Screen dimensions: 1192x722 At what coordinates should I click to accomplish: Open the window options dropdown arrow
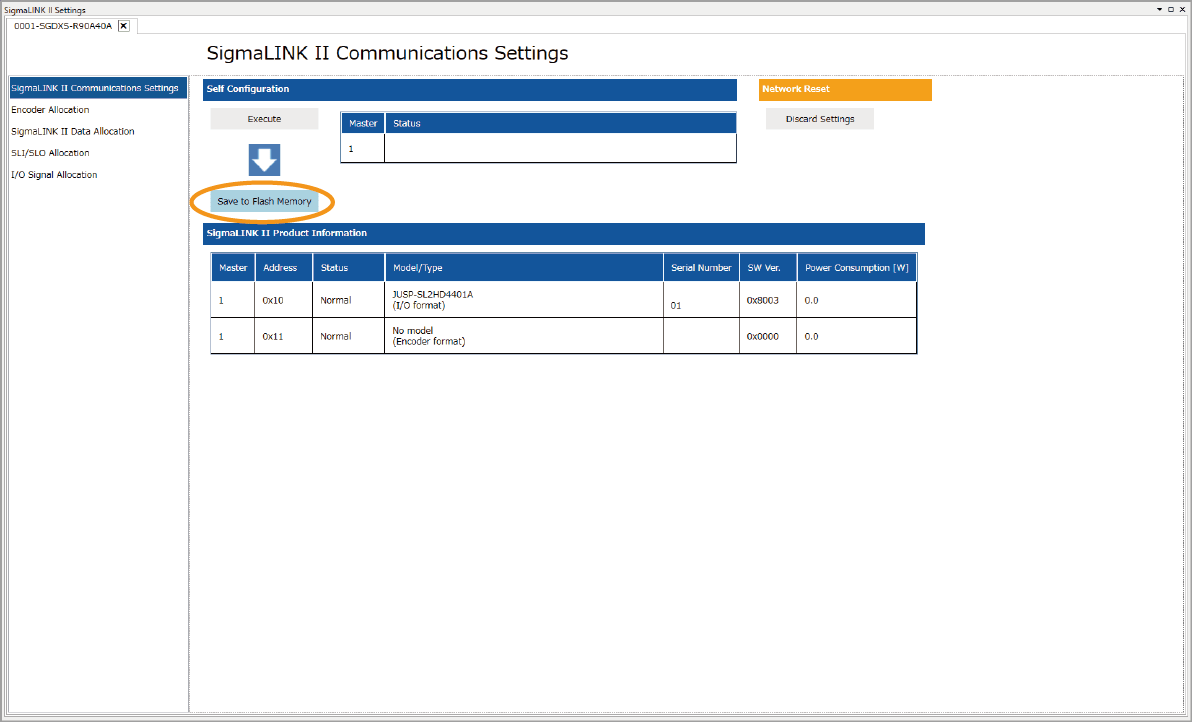coord(1160,9)
